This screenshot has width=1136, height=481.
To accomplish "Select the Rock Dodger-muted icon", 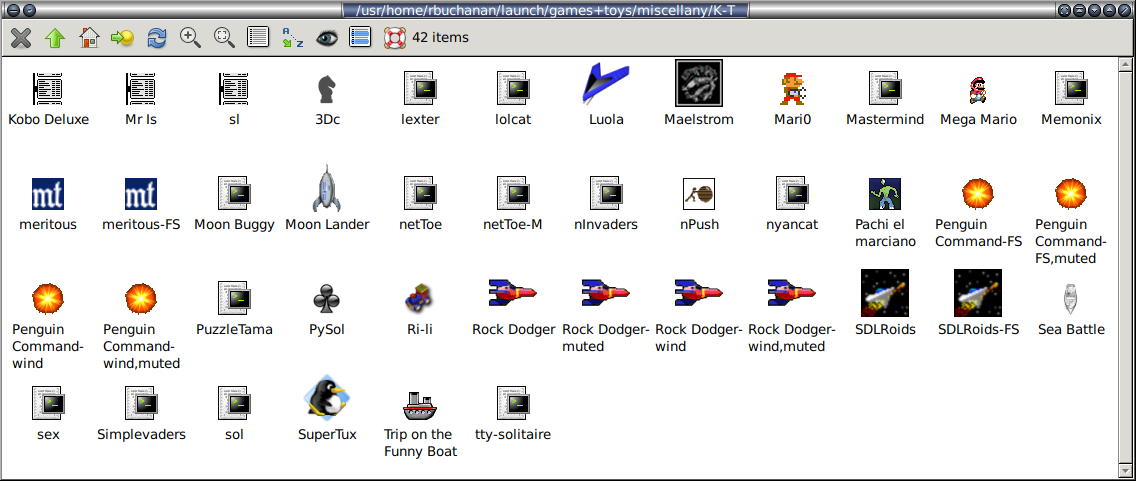I will [x=606, y=291].
